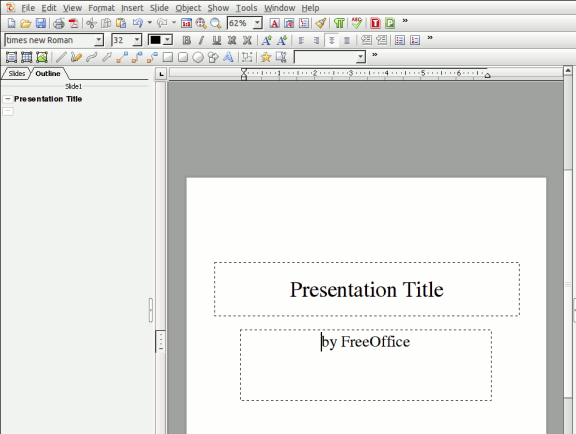This screenshot has height=434, width=576.
Task: Open object animation with star icon
Action: tap(266, 57)
